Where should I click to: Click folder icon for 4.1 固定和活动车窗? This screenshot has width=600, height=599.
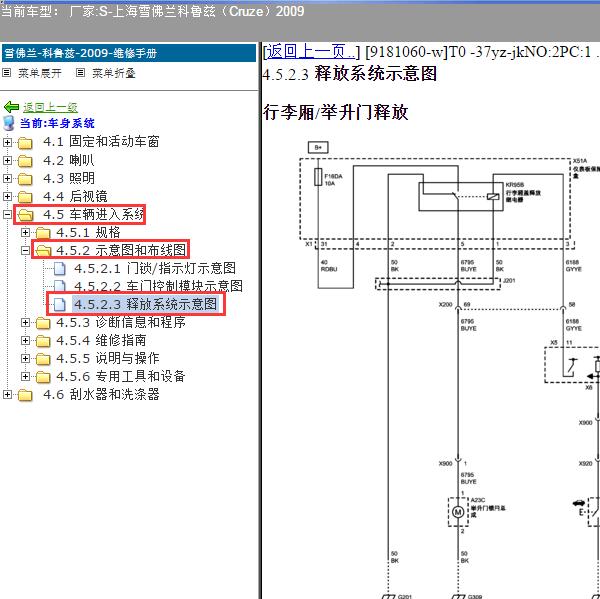click(x=25, y=143)
